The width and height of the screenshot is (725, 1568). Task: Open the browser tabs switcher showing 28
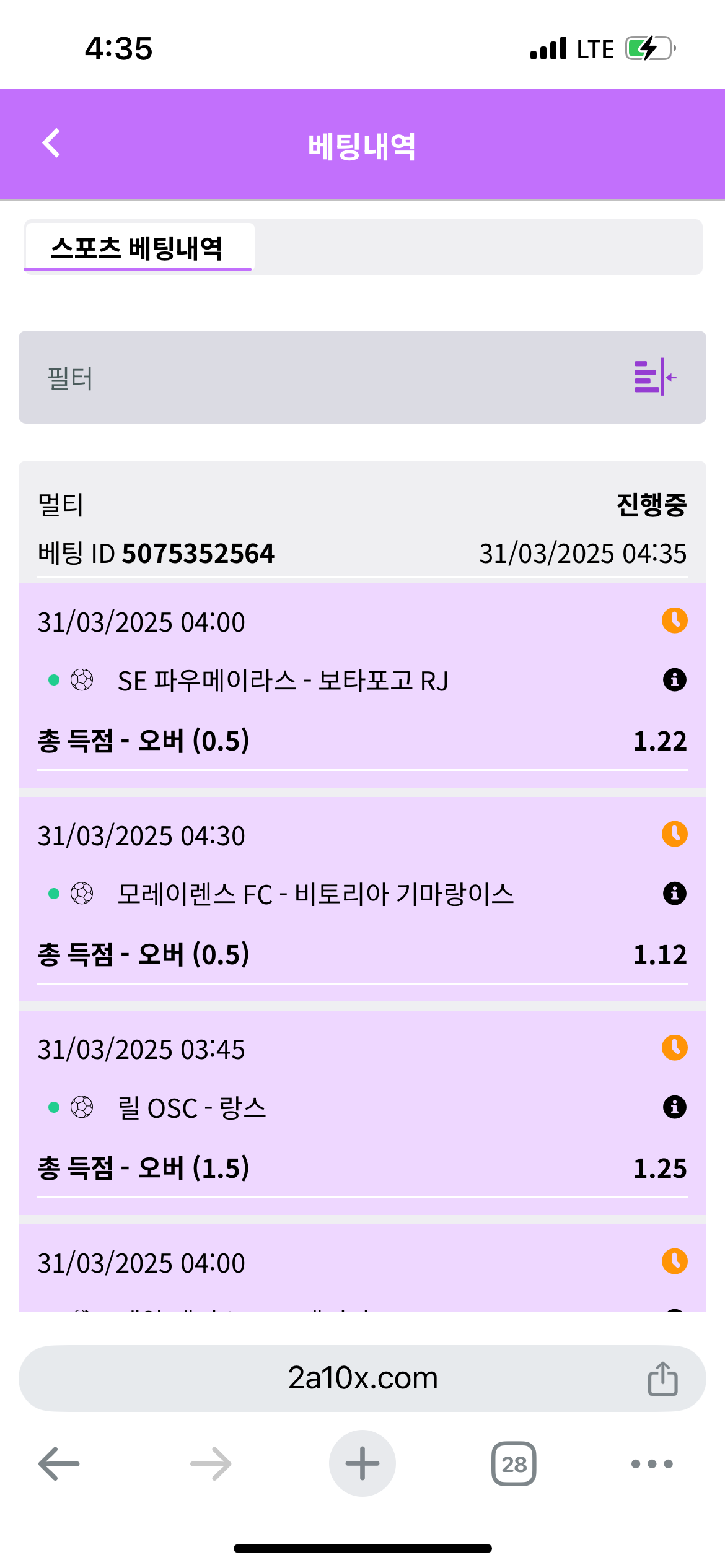click(x=514, y=1464)
